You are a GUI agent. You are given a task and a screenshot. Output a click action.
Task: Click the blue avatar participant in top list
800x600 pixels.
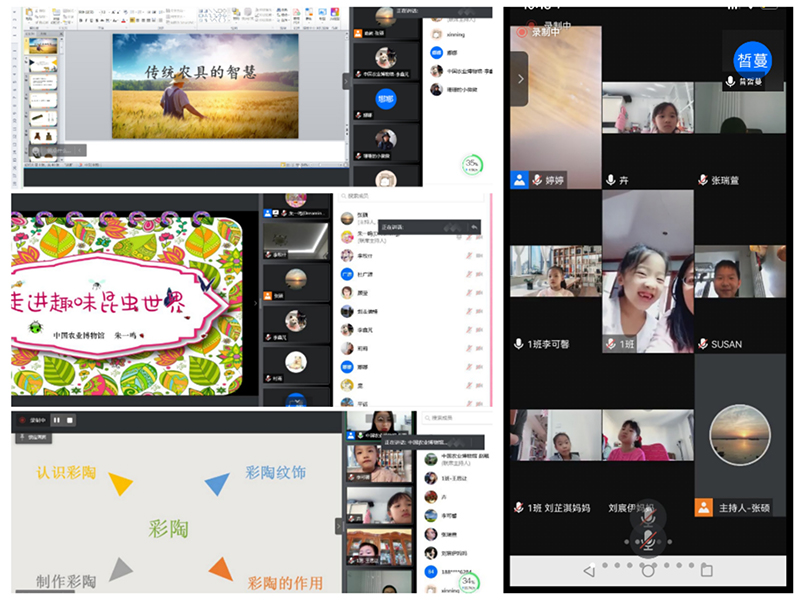tap(445, 53)
